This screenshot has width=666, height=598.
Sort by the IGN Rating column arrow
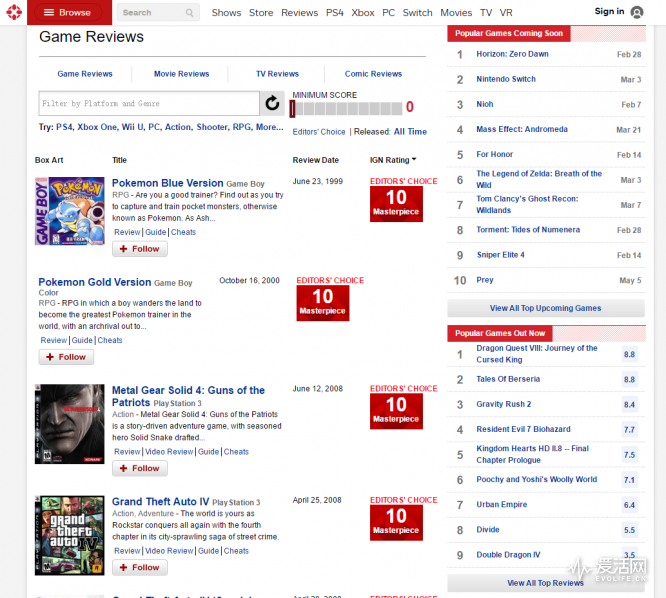tap(414, 159)
